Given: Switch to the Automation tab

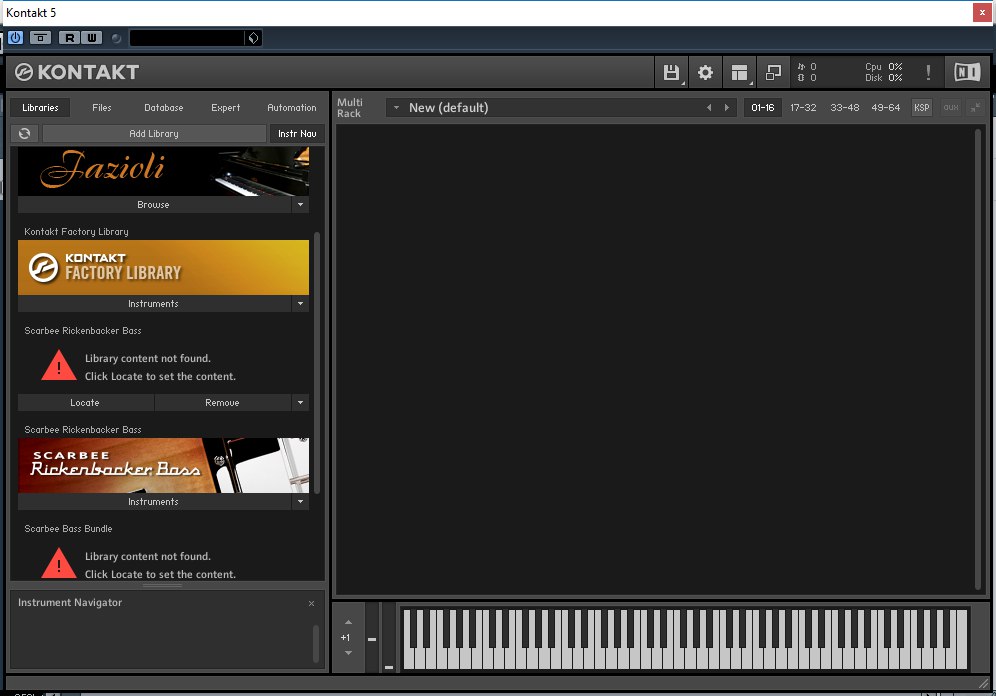Looking at the screenshot, I should coord(291,107).
